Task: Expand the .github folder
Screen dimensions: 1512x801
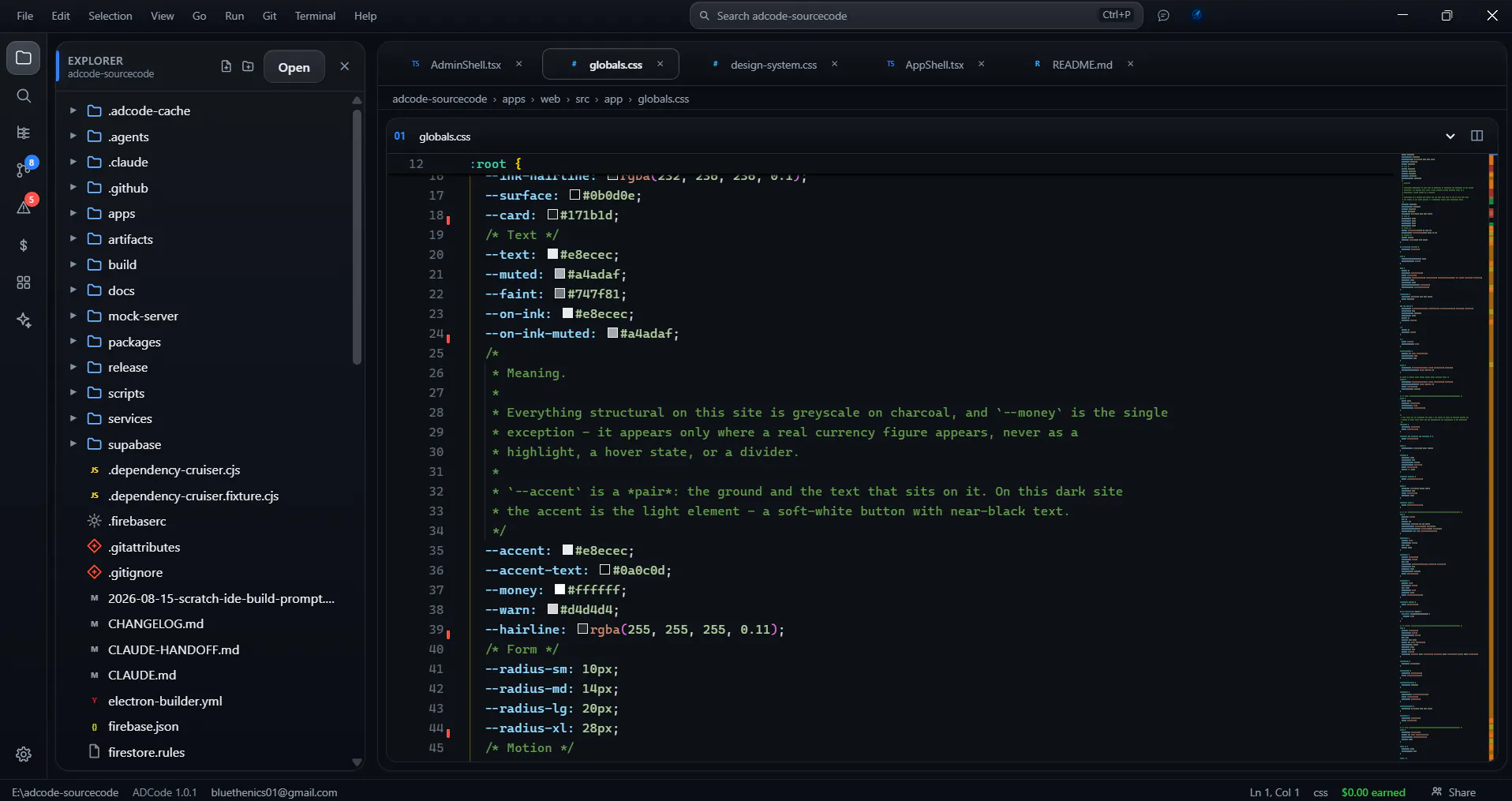Action: [x=73, y=187]
